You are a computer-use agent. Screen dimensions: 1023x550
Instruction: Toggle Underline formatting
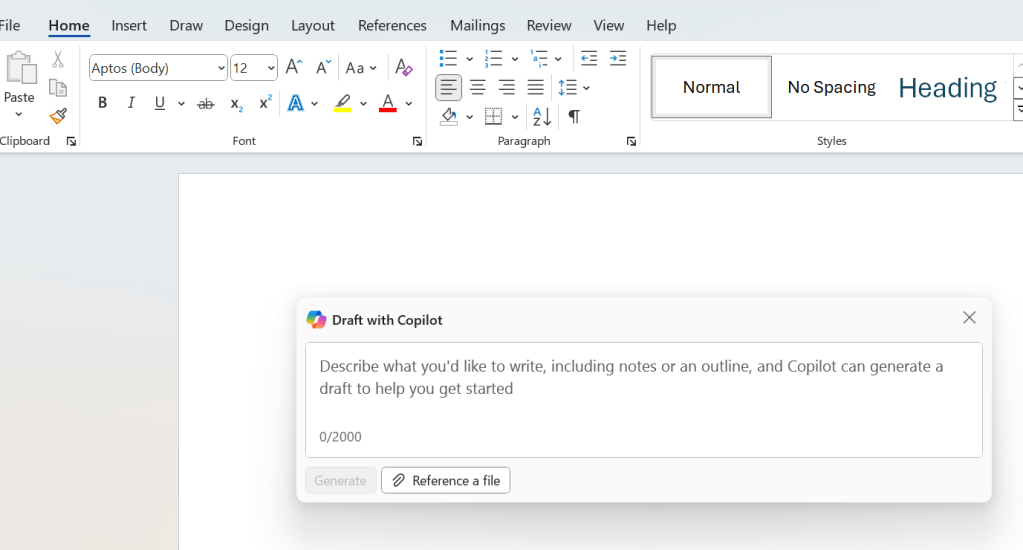click(x=159, y=103)
